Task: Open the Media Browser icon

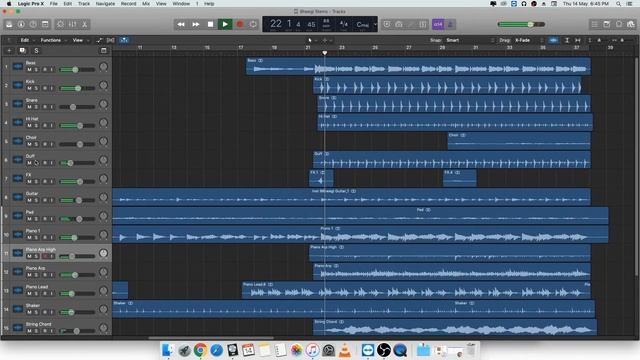Action: [631, 24]
